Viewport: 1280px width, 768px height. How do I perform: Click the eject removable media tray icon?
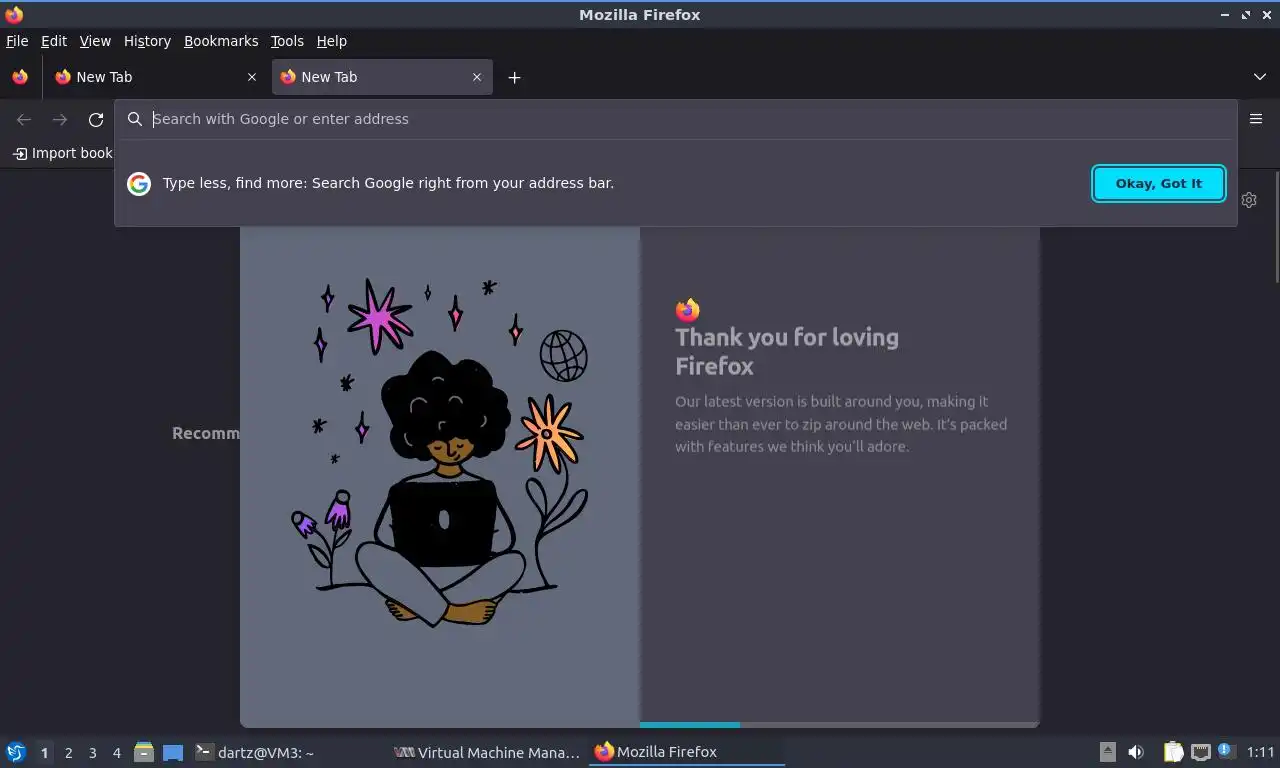point(1108,752)
